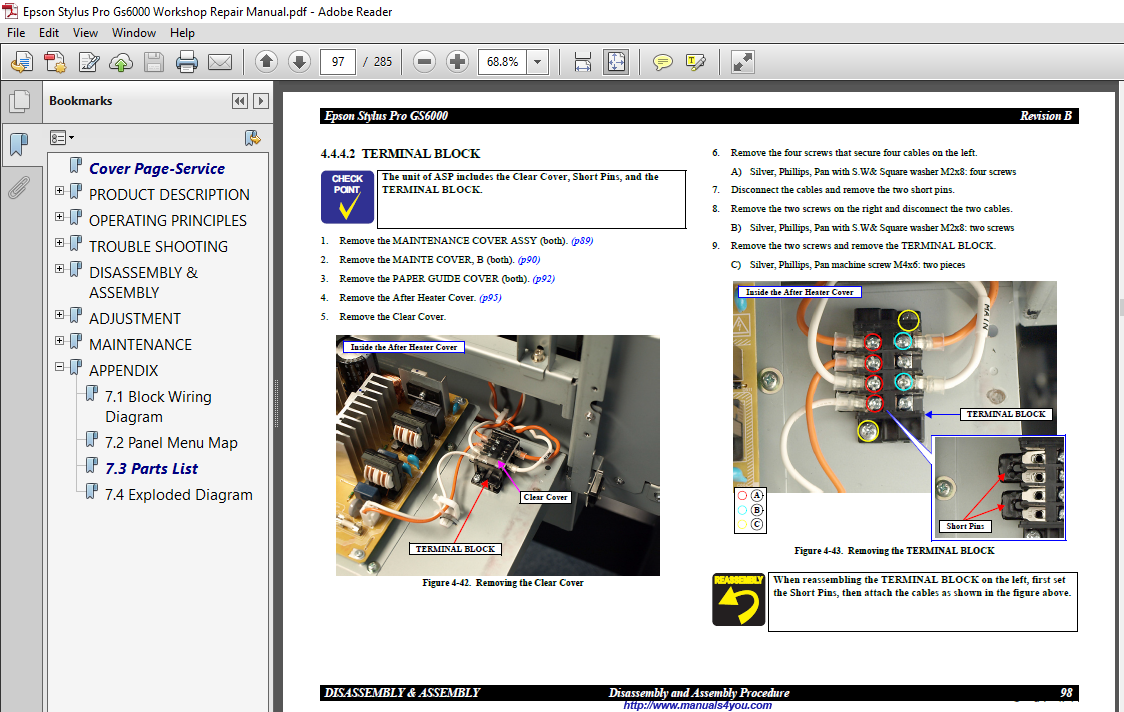Print the document using printer icon

(186, 62)
